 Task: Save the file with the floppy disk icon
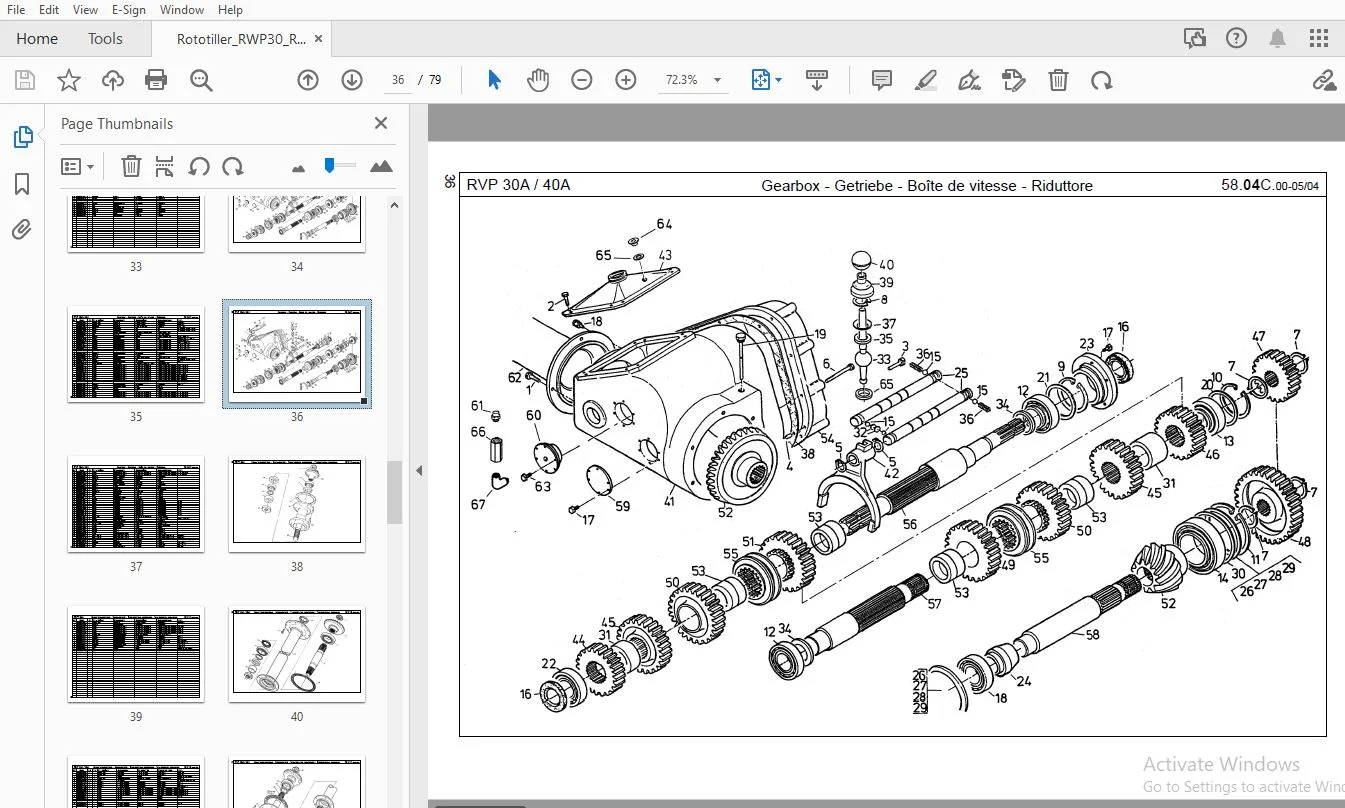(24, 80)
